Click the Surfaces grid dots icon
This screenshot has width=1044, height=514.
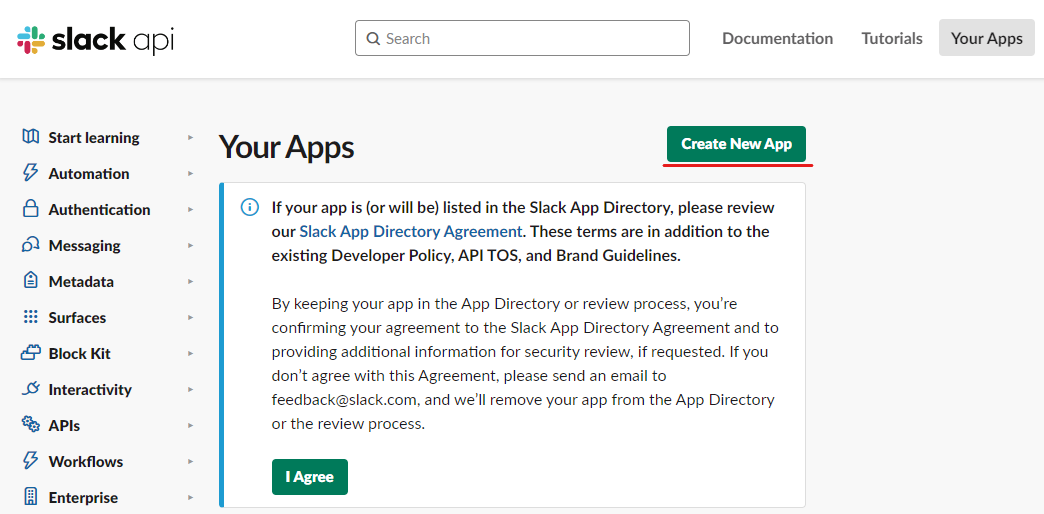pyautogui.click(x=31, y=317)
